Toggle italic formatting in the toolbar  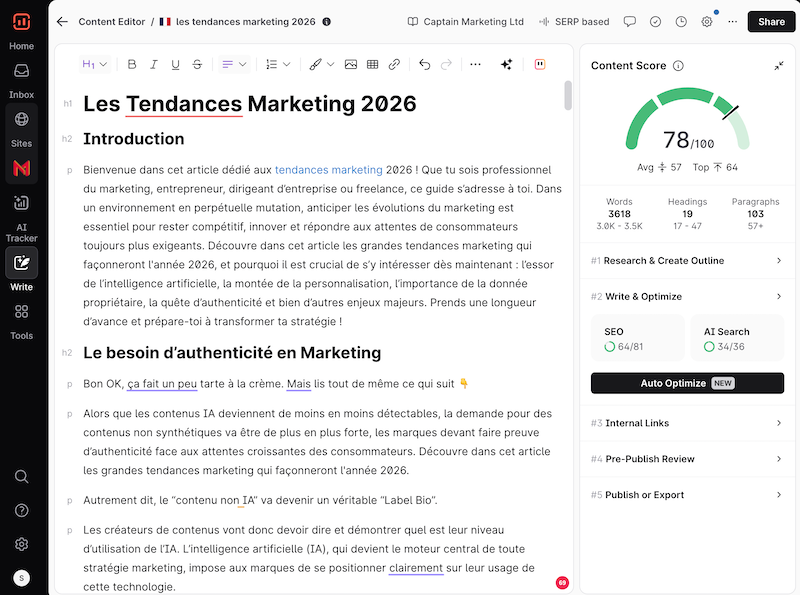pos(154,64)
